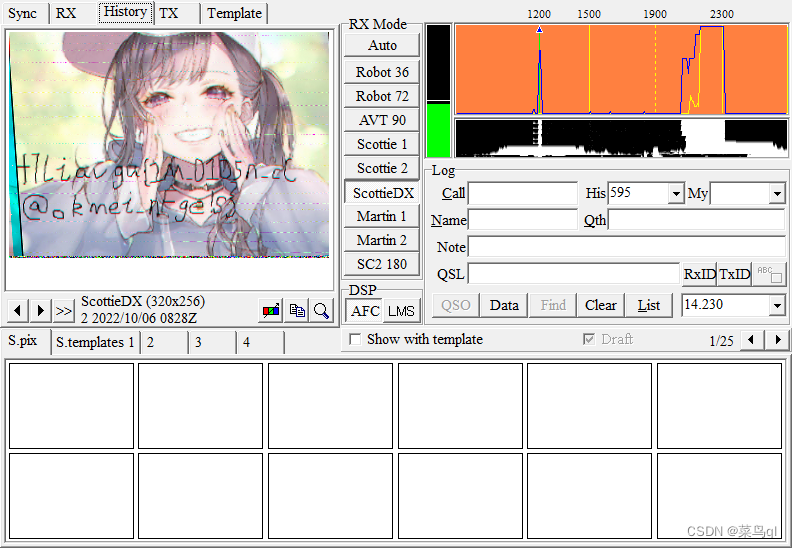Select ScottieDX RX mode
This screenshot has width=792, height=548.
[x=382, y=192]
